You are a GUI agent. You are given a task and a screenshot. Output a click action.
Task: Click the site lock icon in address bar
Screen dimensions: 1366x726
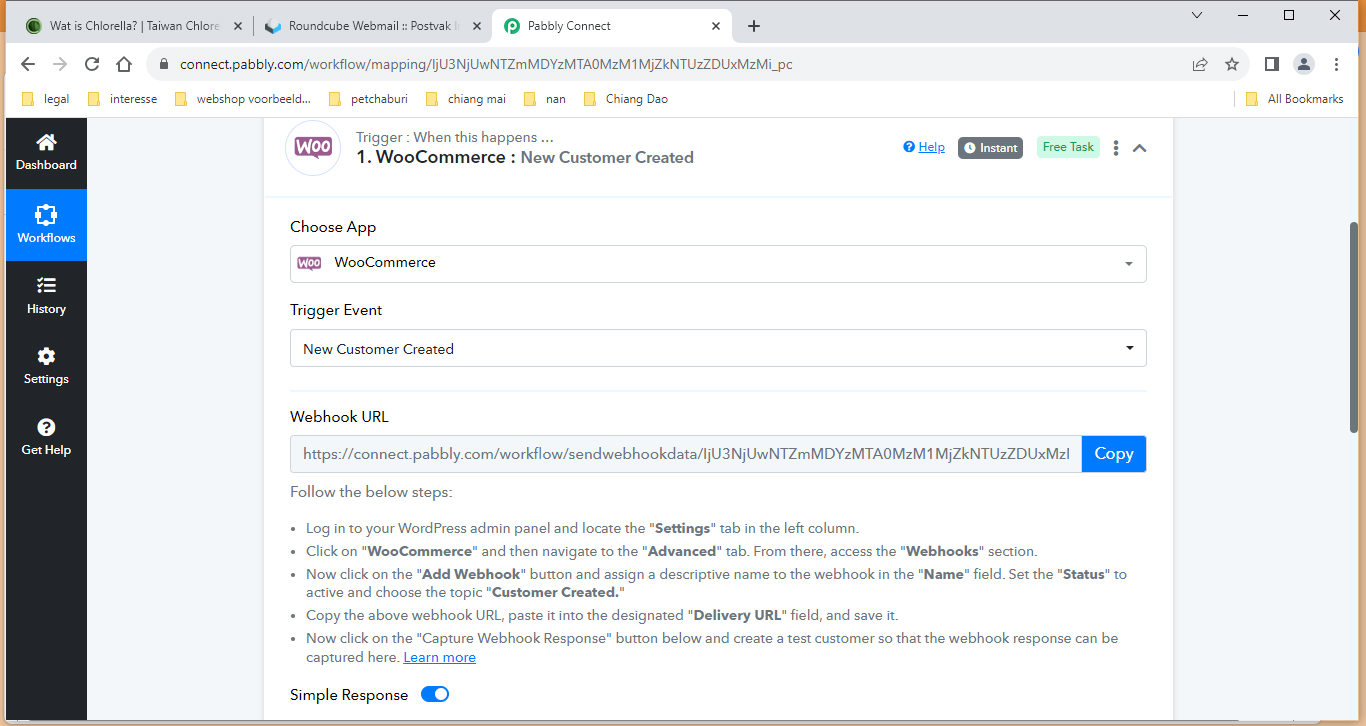tap(164, 64)
